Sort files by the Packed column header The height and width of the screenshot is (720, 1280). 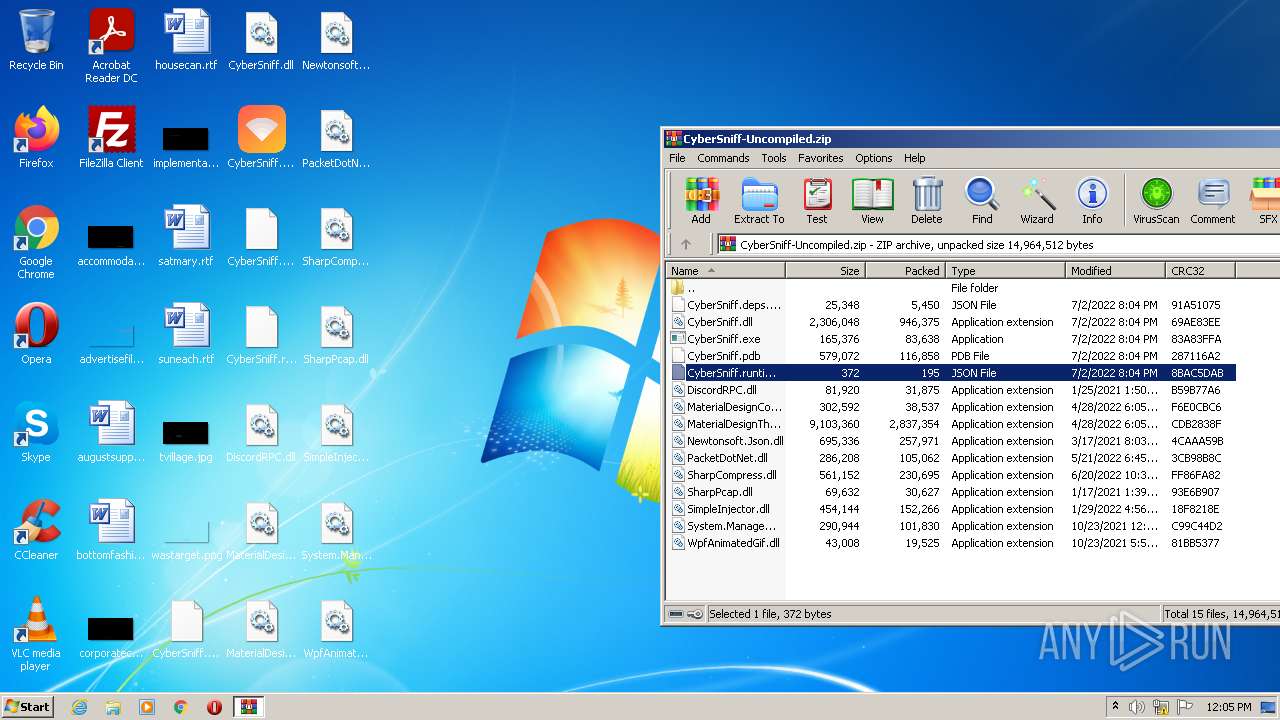905,270
